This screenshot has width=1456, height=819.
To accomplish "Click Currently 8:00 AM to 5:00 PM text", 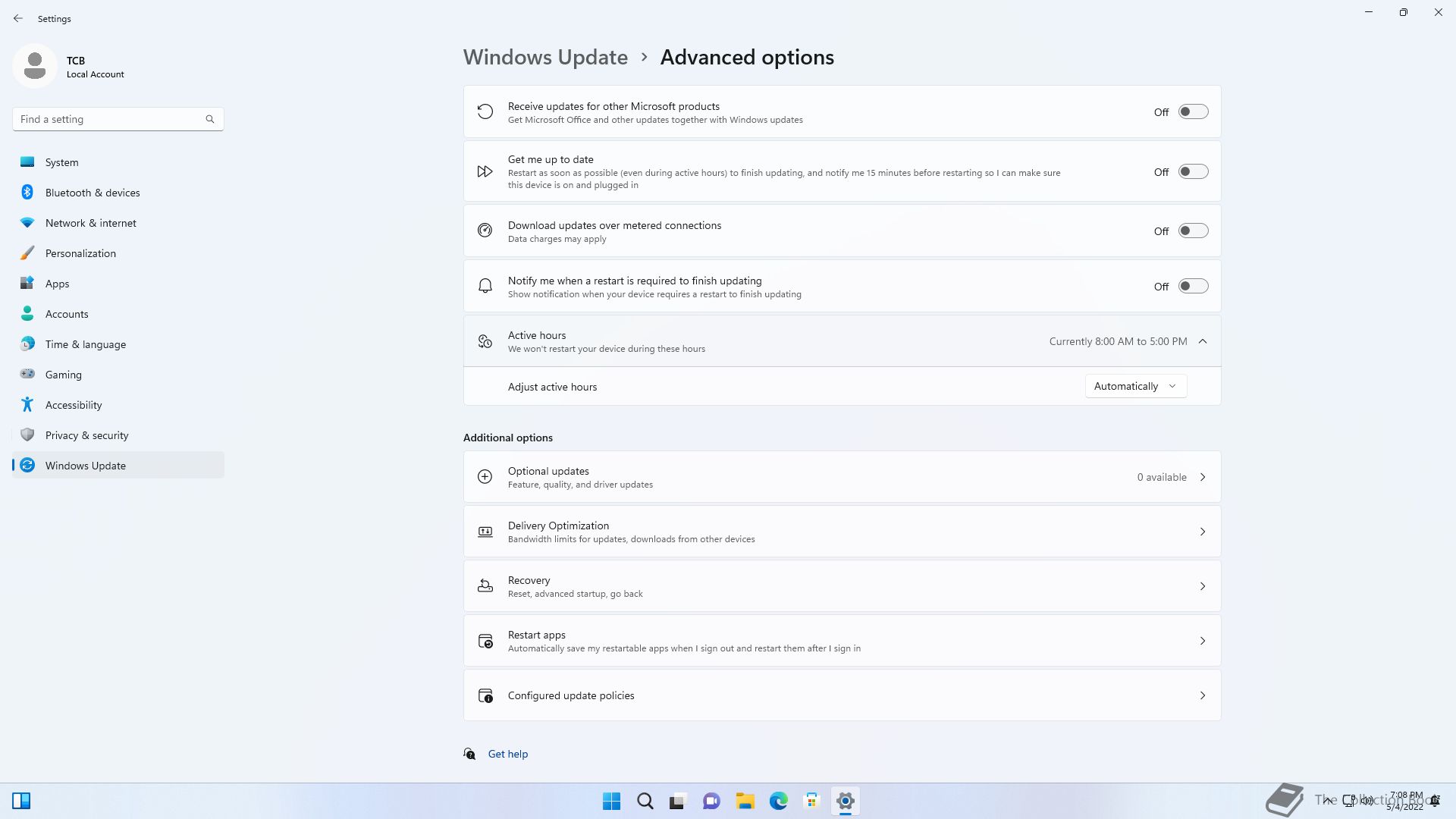I will click(1118, 341).
